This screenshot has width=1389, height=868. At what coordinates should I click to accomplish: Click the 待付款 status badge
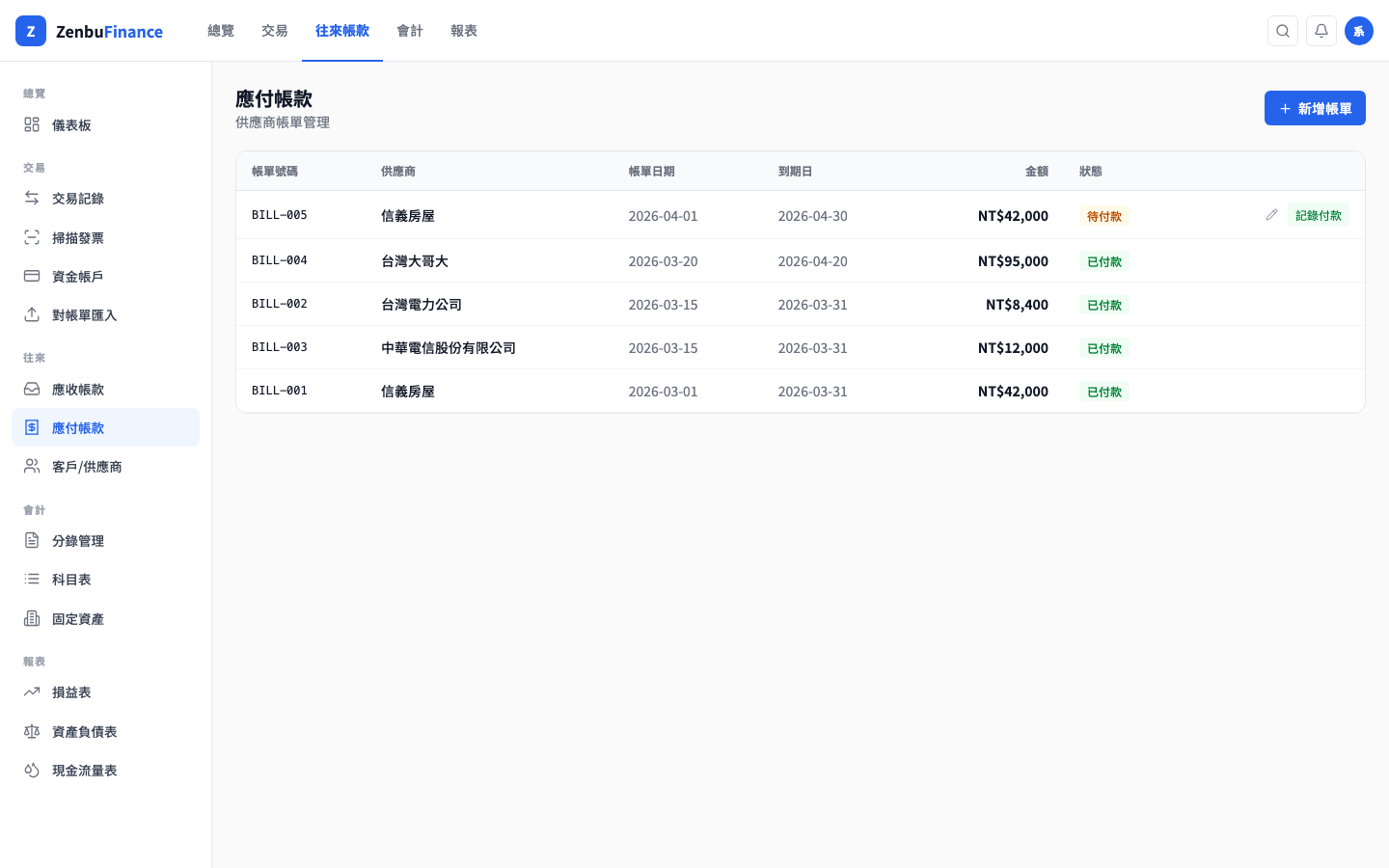pyautogui.click(x=1104, y=216)
